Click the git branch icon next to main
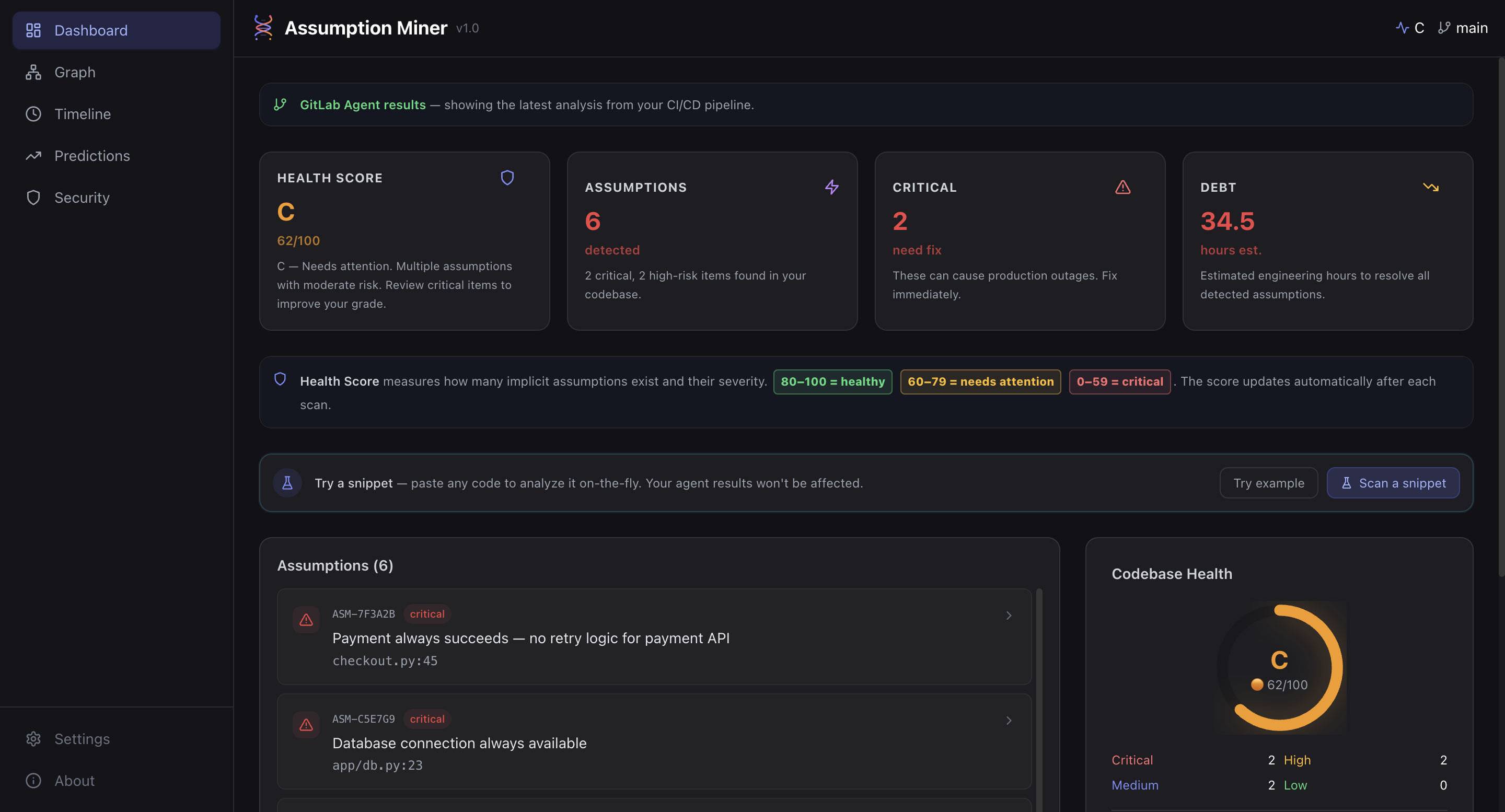1505x812 pixels. pyautogui.click(x=1444, y=28)
